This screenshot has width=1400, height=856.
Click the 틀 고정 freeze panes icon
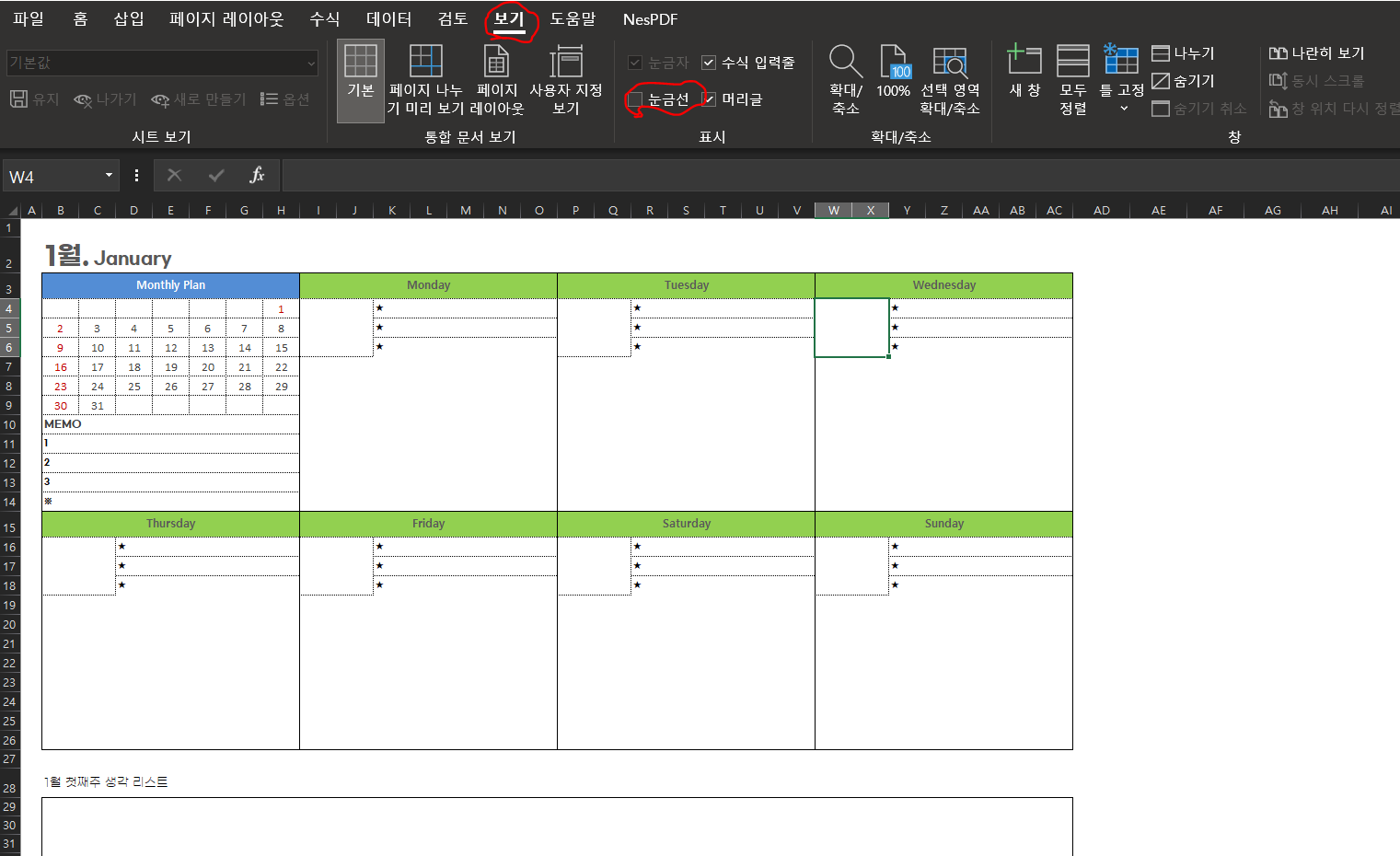[1121, 60]
